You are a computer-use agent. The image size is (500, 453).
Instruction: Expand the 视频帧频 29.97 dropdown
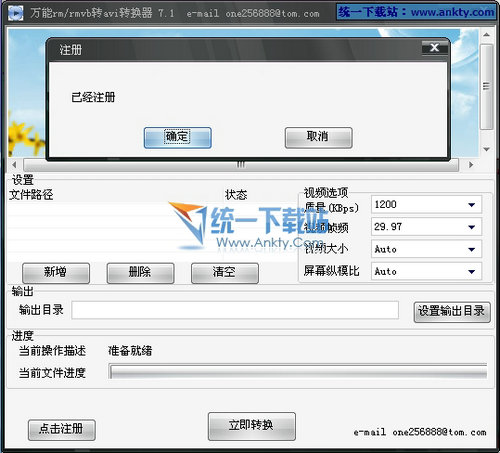(x=426, y=227)
